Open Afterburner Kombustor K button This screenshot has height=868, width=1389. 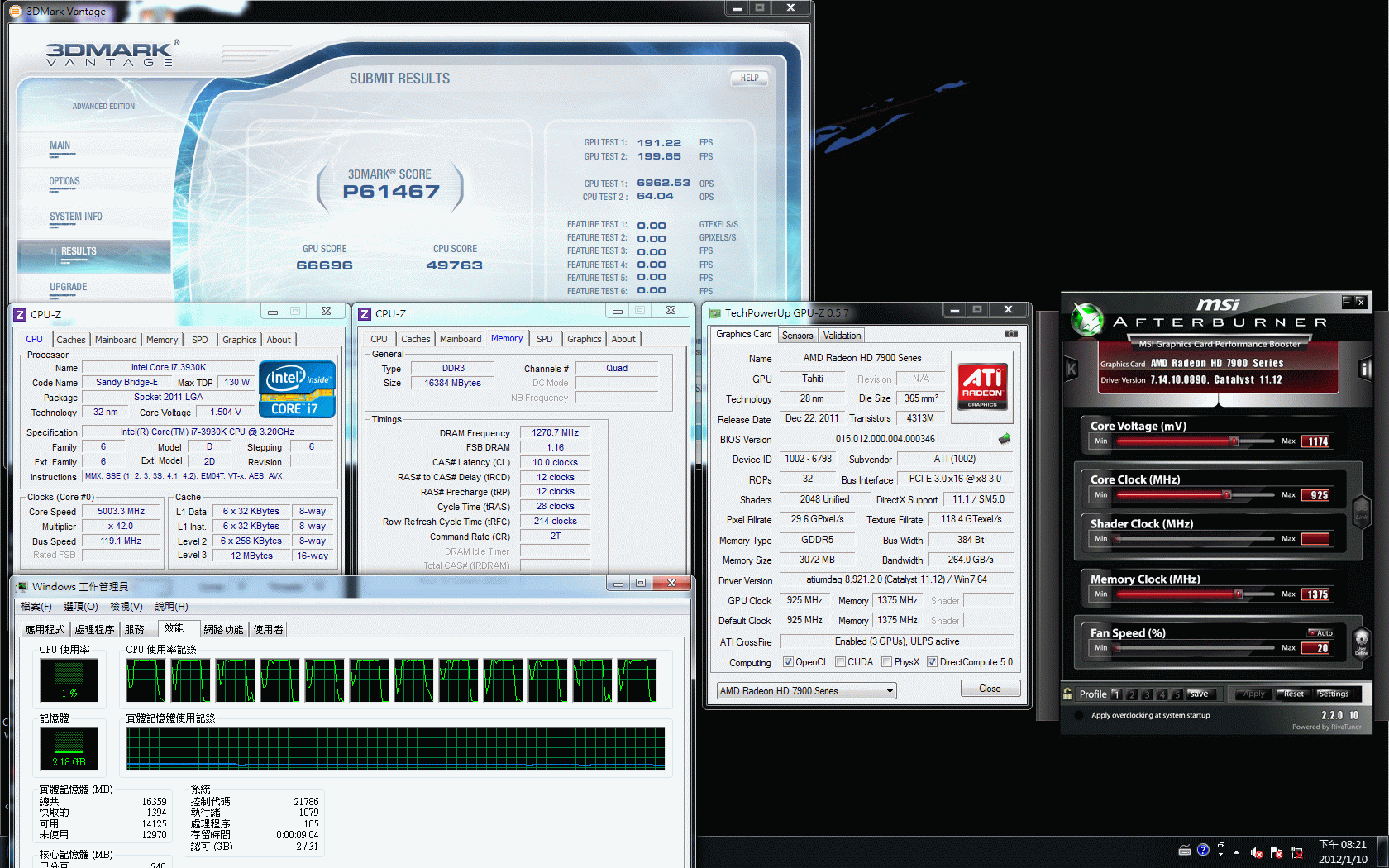(x=1071, y=369)
